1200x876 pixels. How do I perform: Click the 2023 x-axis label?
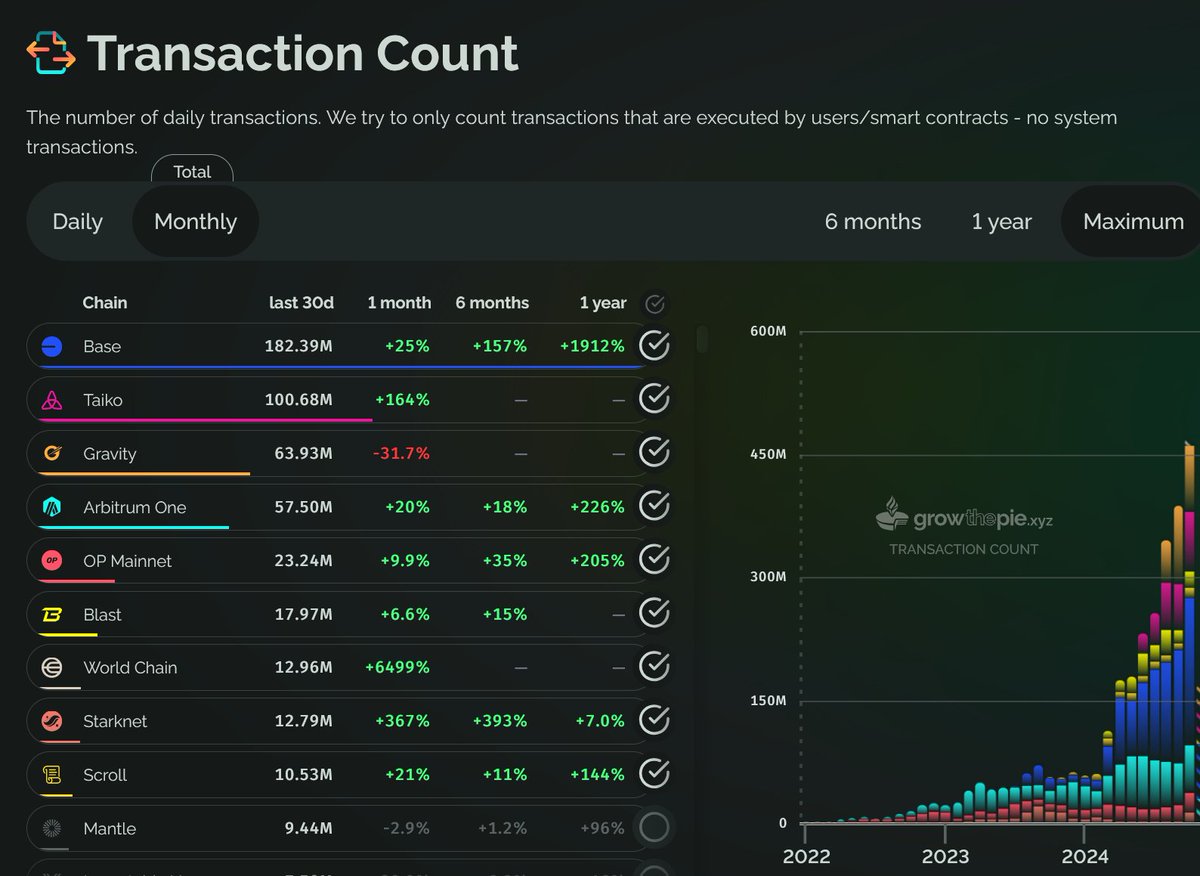click(945, 857)
